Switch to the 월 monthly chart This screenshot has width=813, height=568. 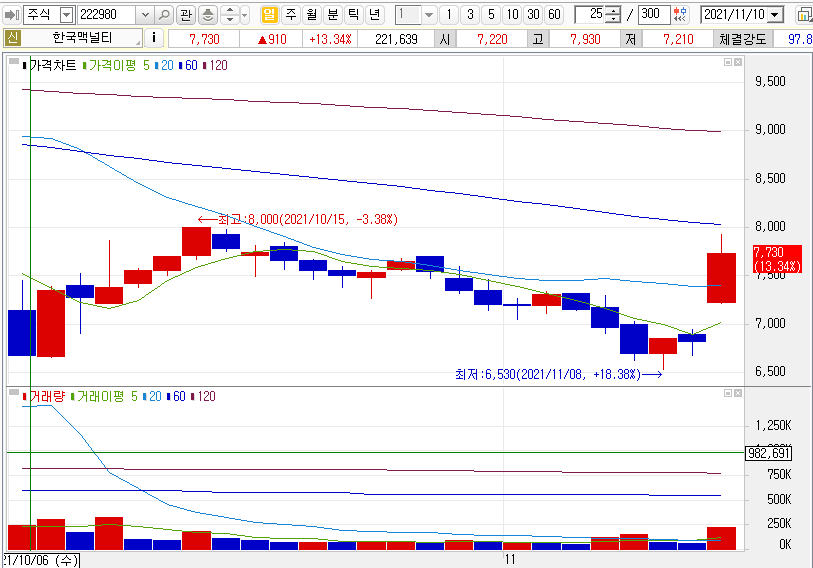point(312,15)
